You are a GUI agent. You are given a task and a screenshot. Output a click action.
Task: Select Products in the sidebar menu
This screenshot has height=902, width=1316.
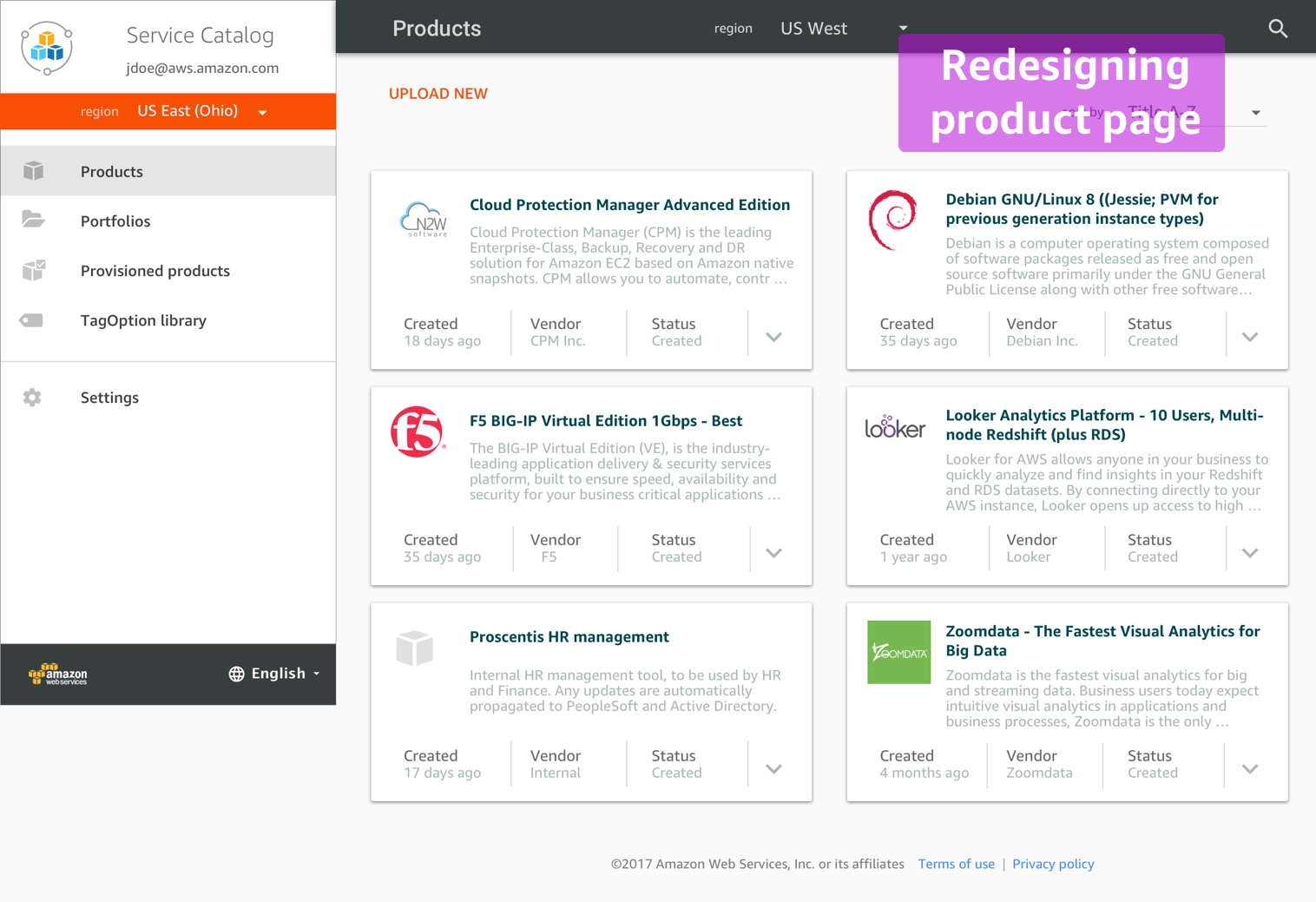pyautogui.click(x=168, y=171)
